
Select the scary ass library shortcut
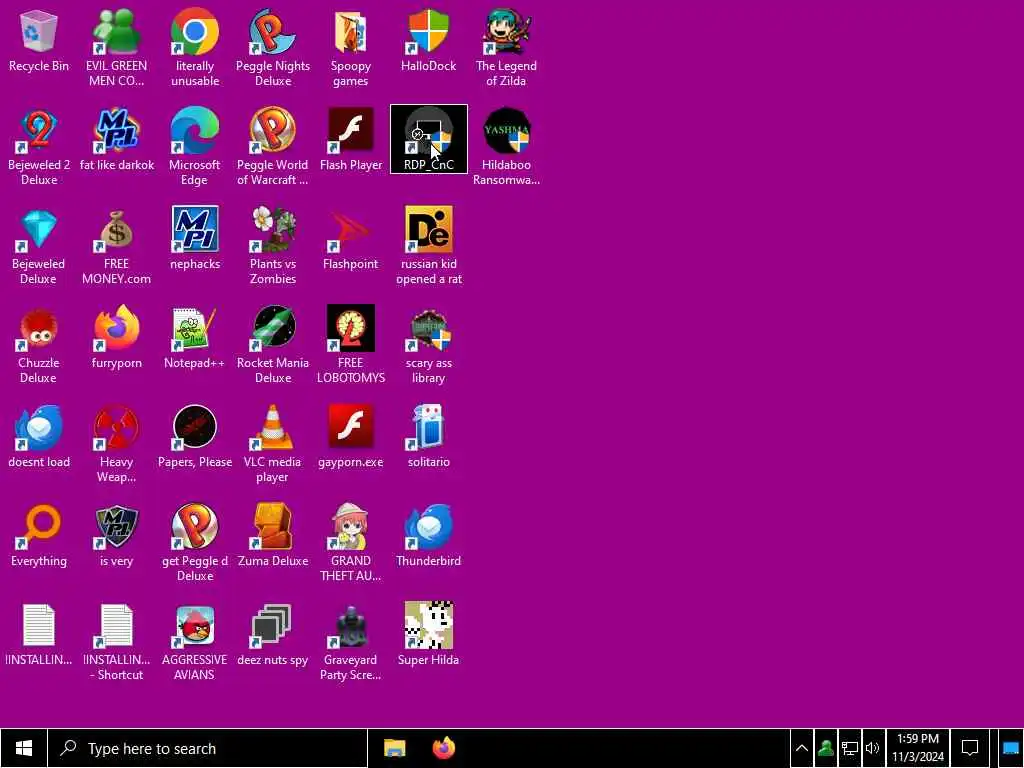428,345
